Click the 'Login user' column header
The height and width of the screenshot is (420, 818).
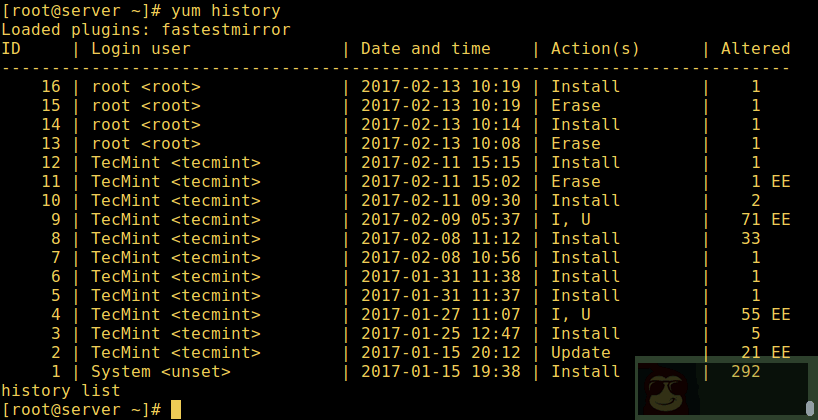(x=140, y=49)
